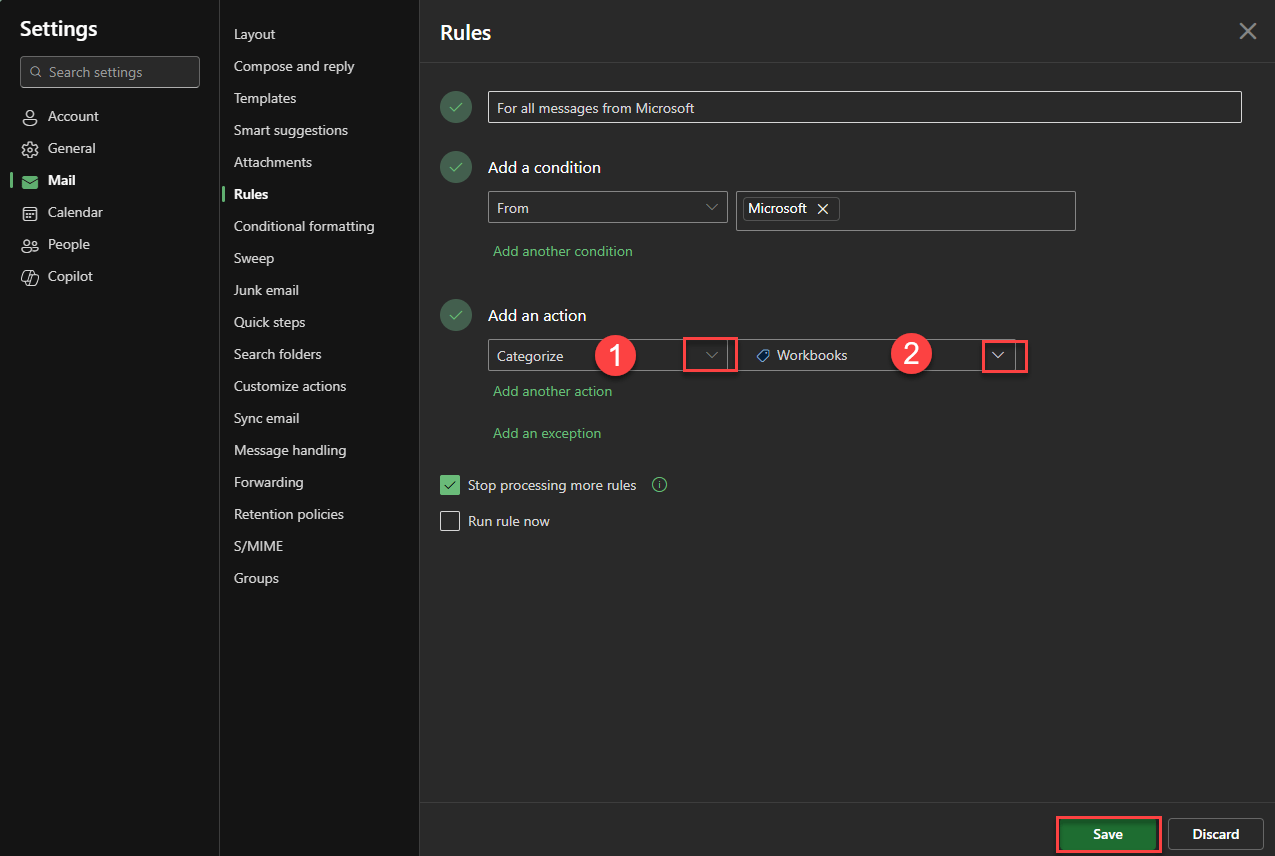The image size is (1275, 856).
Task: Edit the rule name text field
Action: click(x=864, y=108)
